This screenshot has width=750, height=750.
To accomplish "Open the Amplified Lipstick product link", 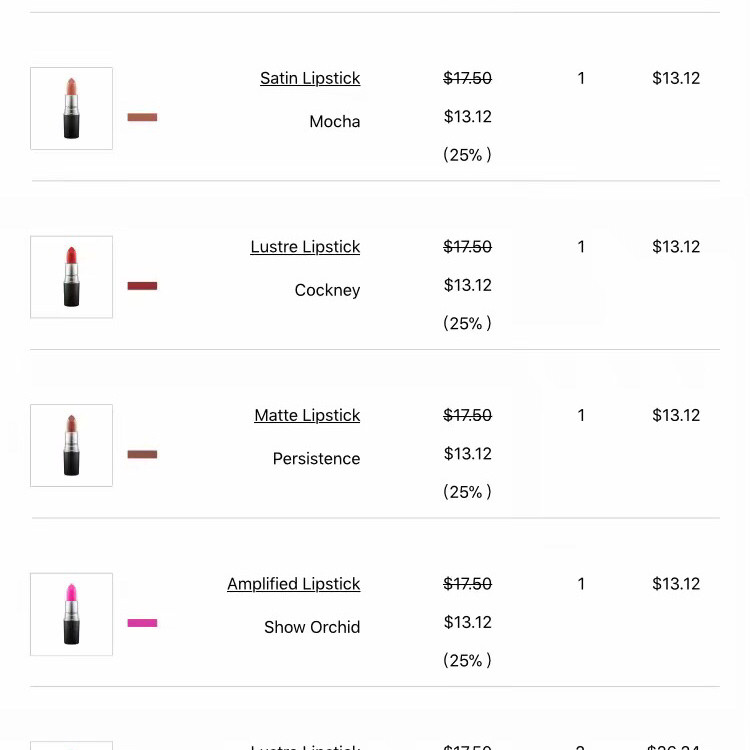I will (x=294, y=584).
